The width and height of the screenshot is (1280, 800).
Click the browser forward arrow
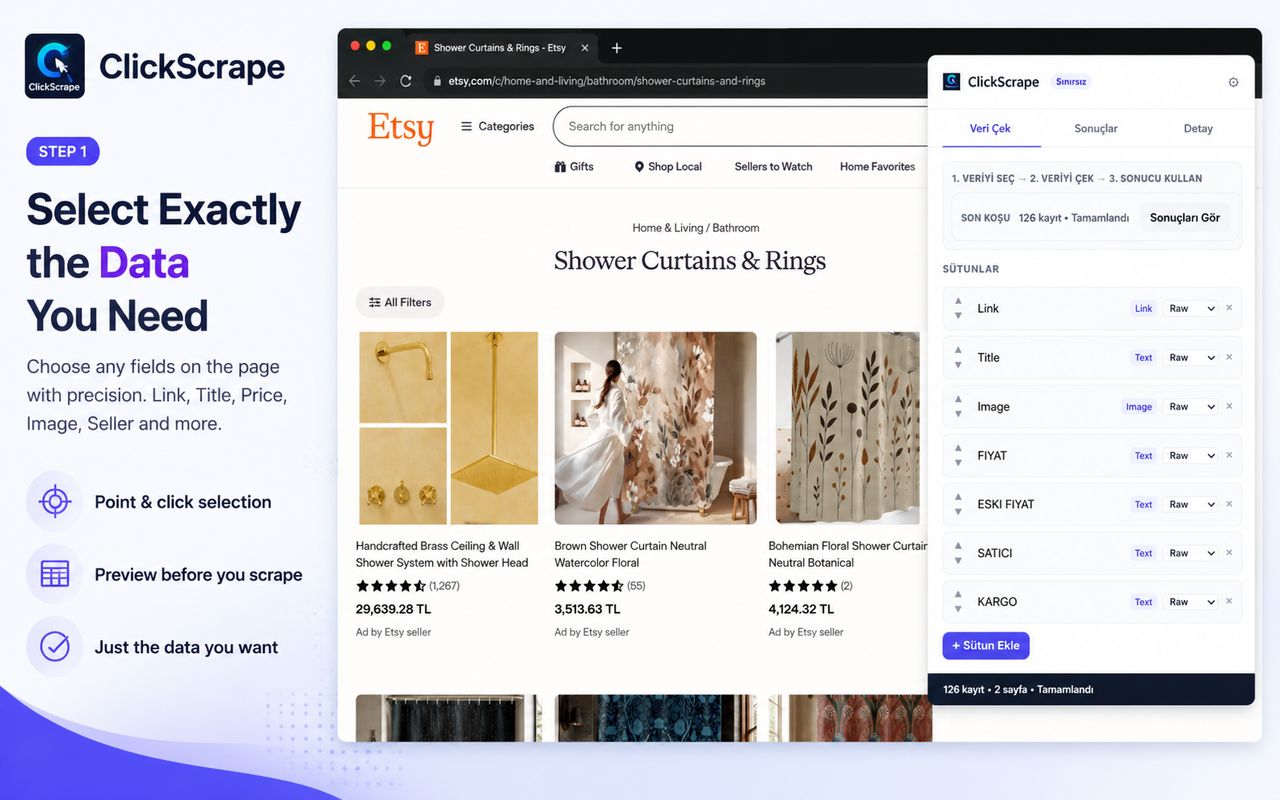pyautogui.click(x=380, y=81)
